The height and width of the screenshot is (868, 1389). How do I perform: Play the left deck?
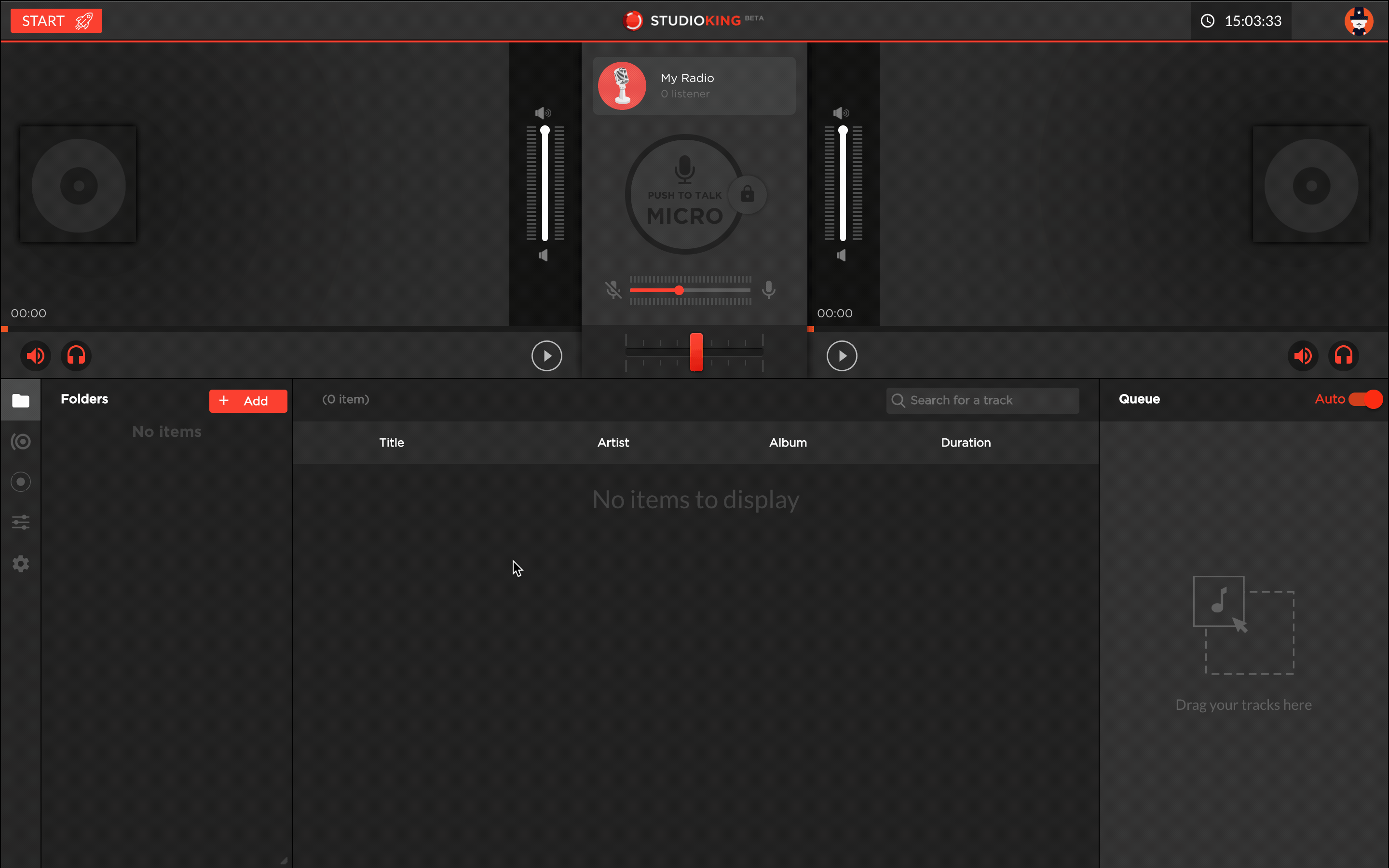point(546,356)
